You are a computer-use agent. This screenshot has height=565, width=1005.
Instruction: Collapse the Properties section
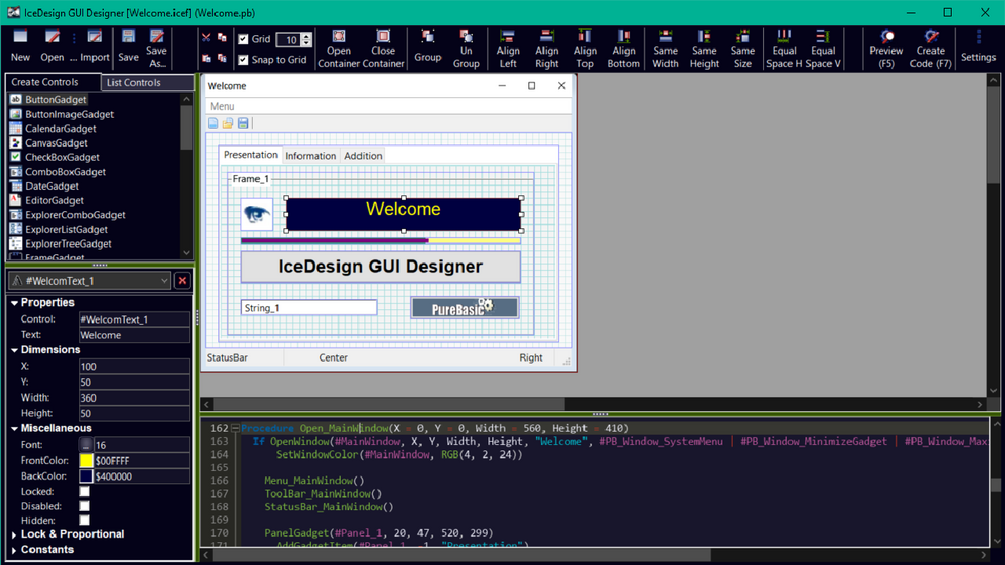14,303
